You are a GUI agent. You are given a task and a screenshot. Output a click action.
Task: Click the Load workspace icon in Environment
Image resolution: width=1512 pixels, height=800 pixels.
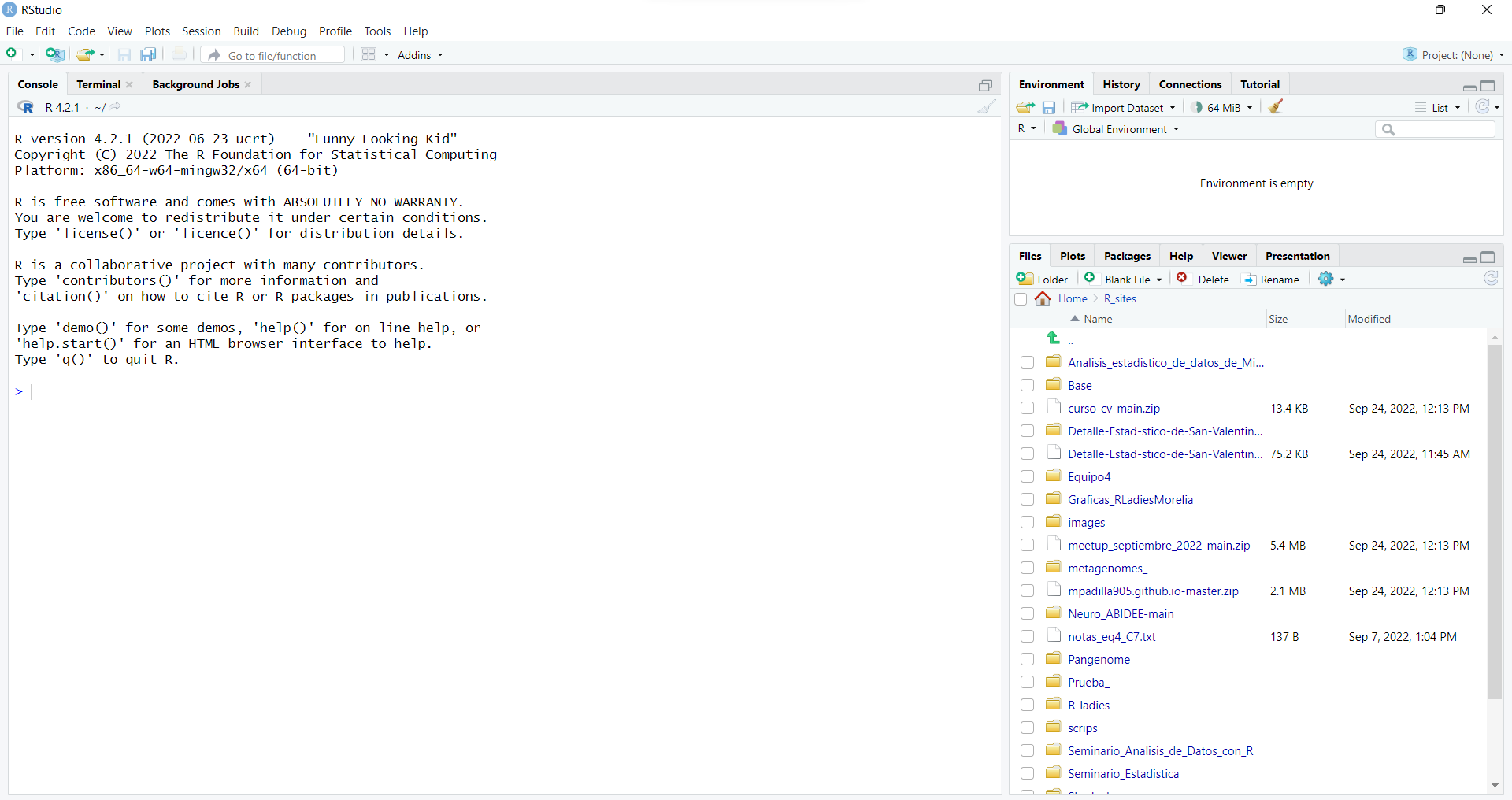(x=1025, y=107)
